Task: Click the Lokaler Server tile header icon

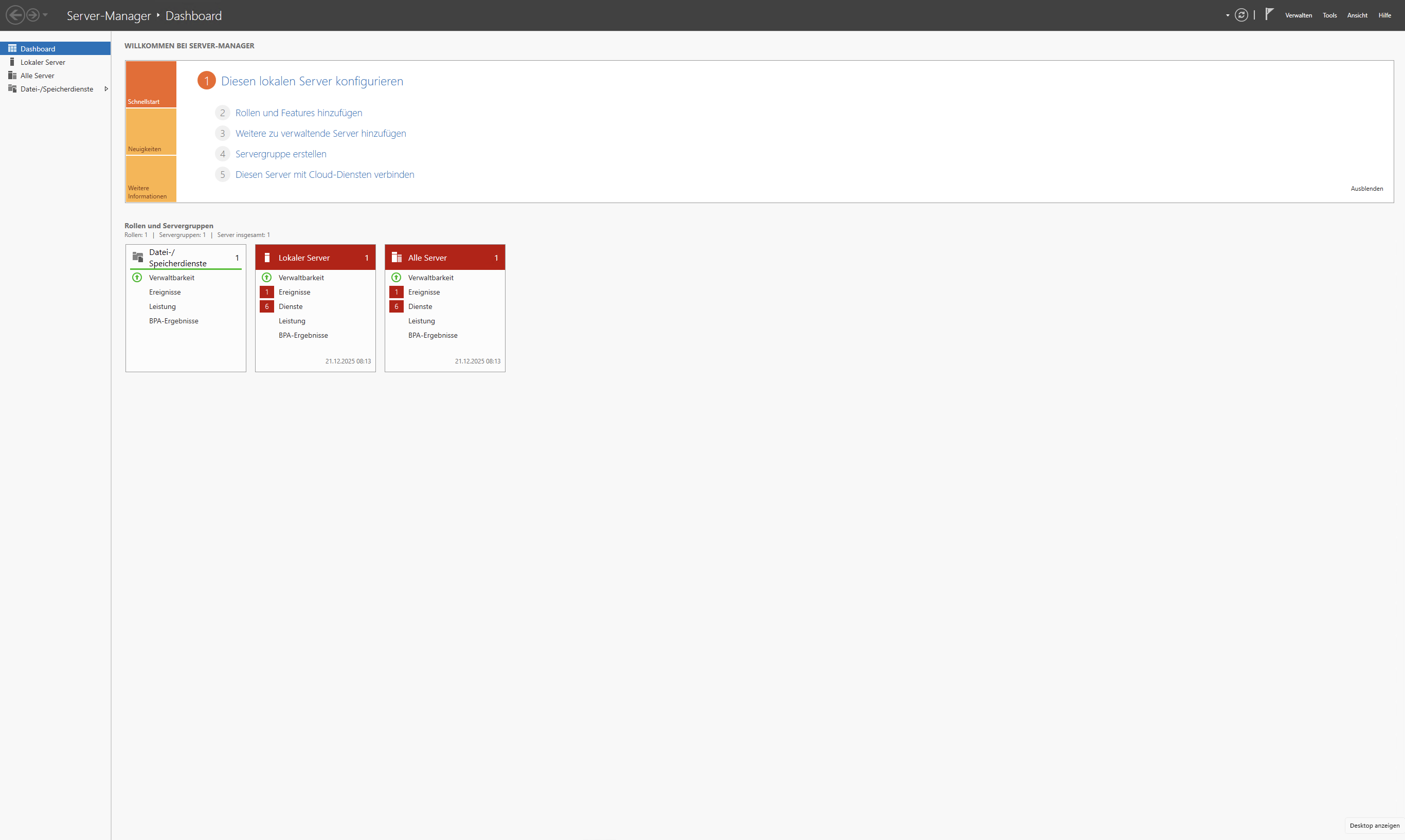Action: coord(266,257)
